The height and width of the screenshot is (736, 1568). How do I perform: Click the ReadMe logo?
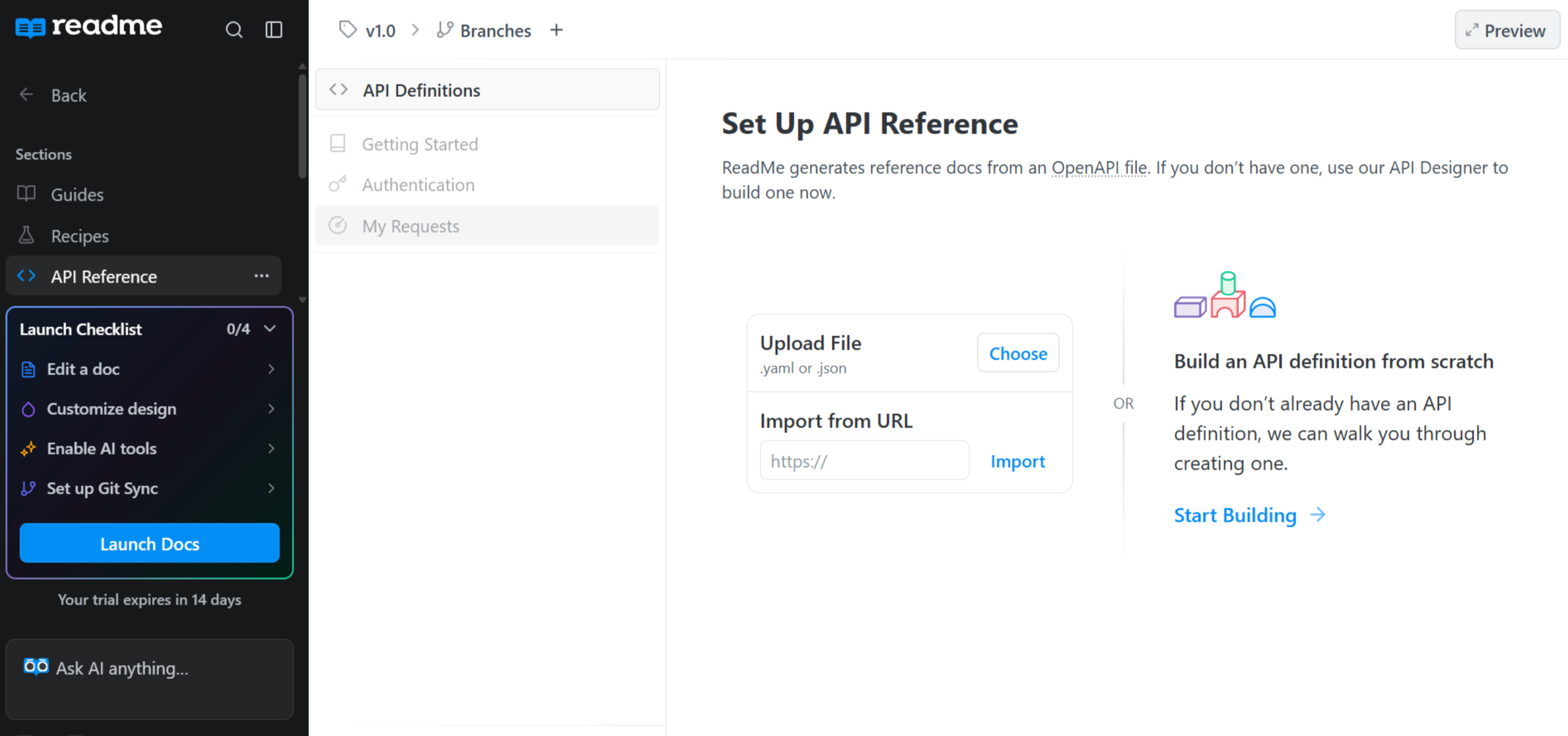point(89,27)
